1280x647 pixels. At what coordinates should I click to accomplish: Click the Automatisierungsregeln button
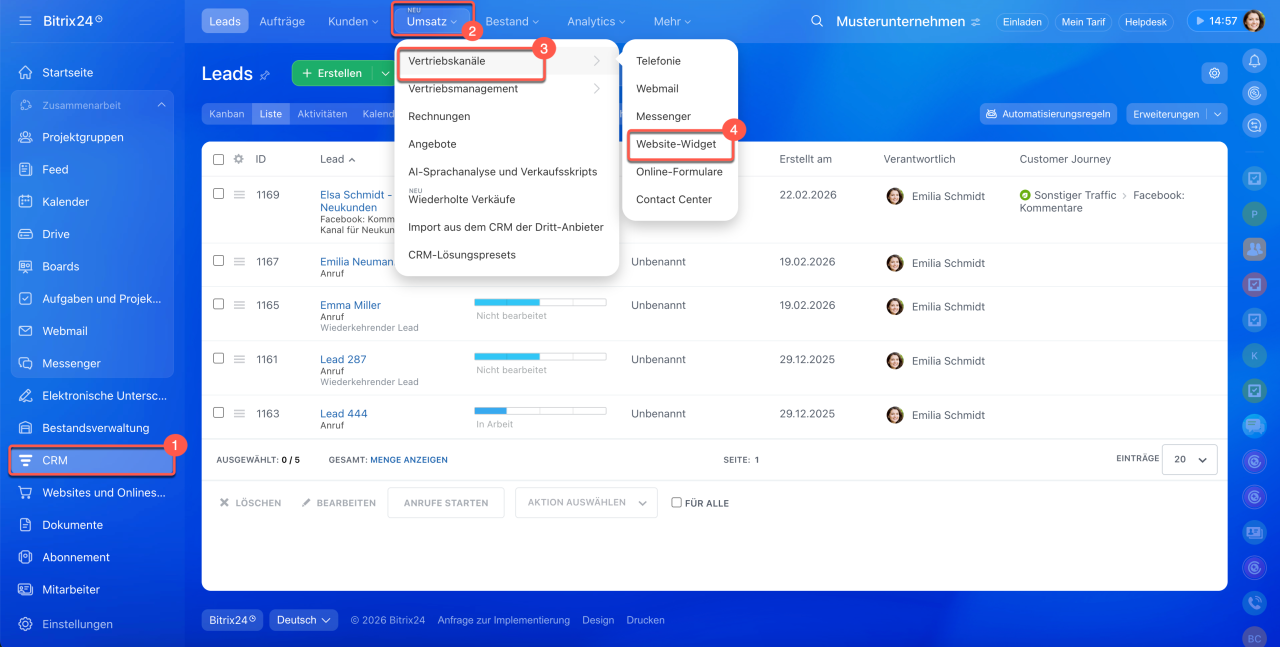click(x=1047, y=114)
